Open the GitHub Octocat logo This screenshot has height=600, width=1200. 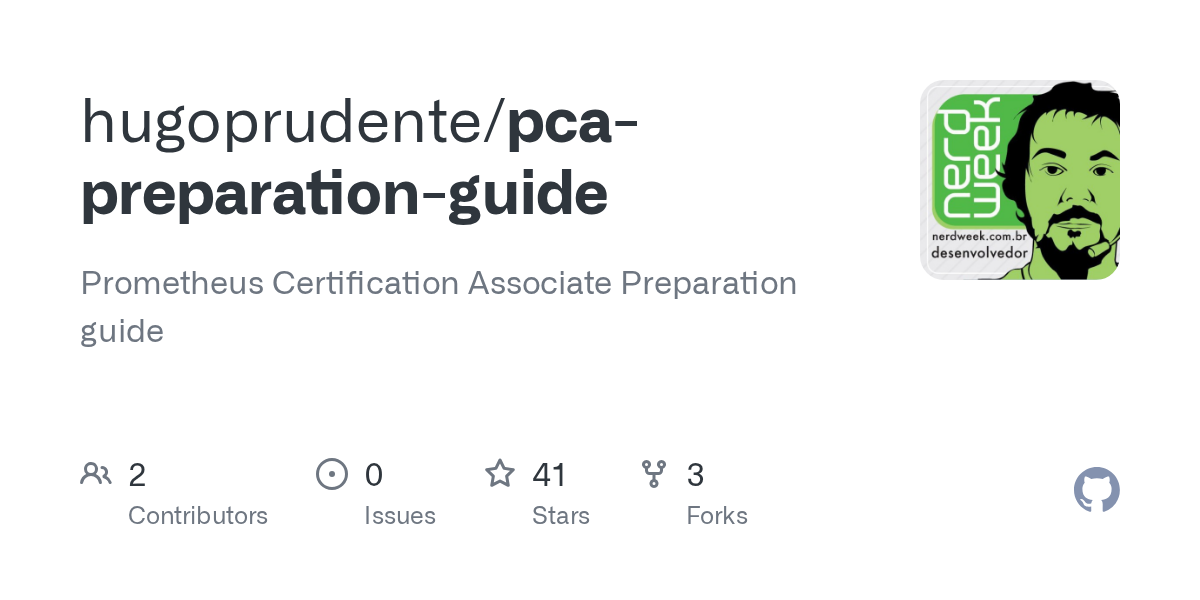[1096, 490]
